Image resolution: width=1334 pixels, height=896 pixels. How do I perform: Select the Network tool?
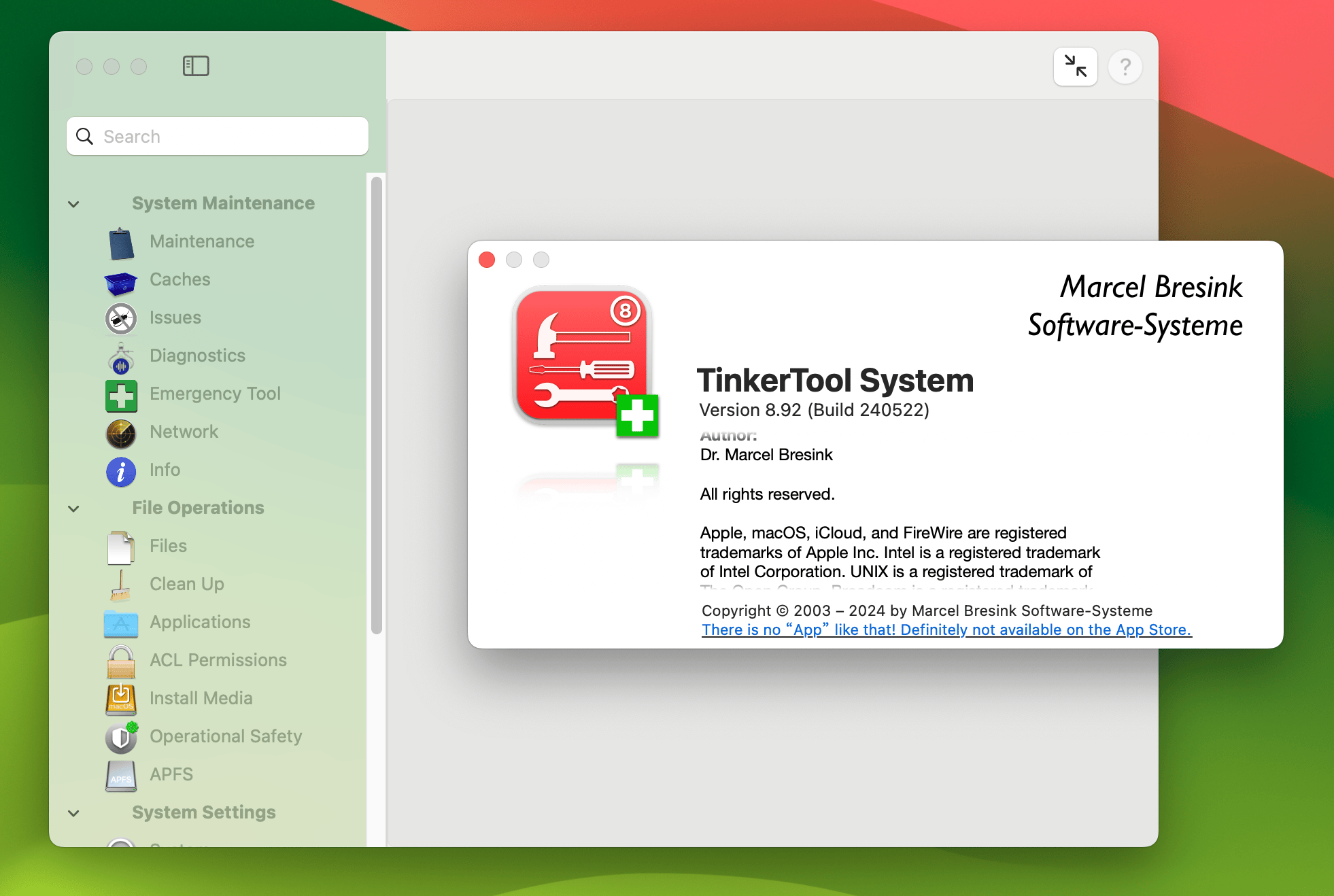tap(184, 432)
